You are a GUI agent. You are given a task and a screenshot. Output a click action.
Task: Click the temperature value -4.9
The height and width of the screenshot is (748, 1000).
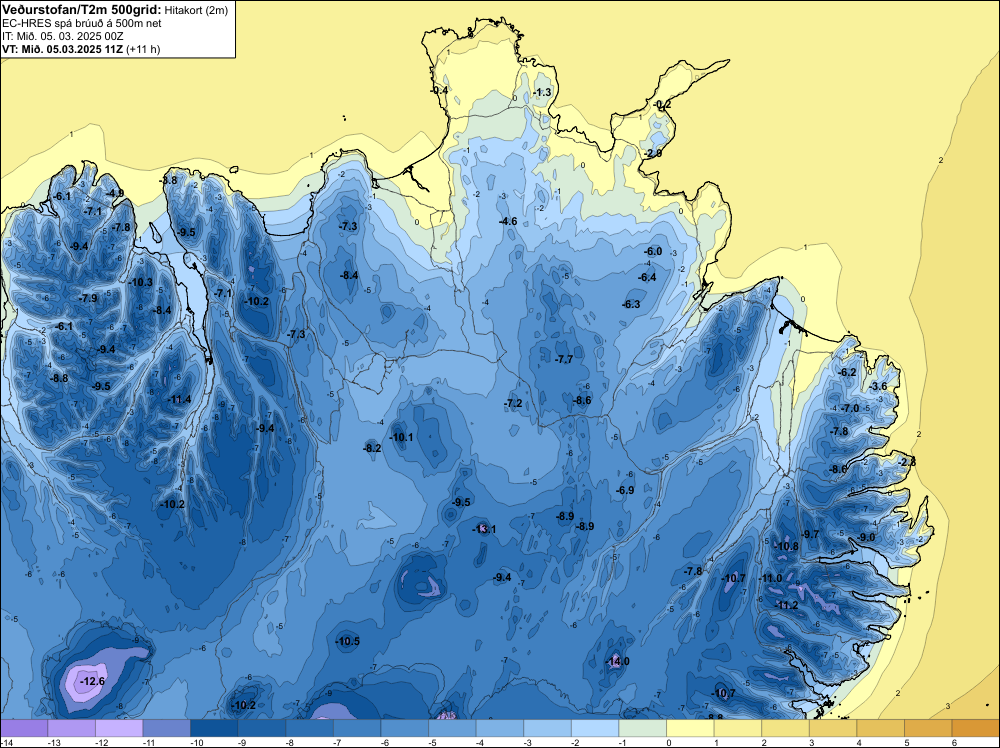pos(115,193)
